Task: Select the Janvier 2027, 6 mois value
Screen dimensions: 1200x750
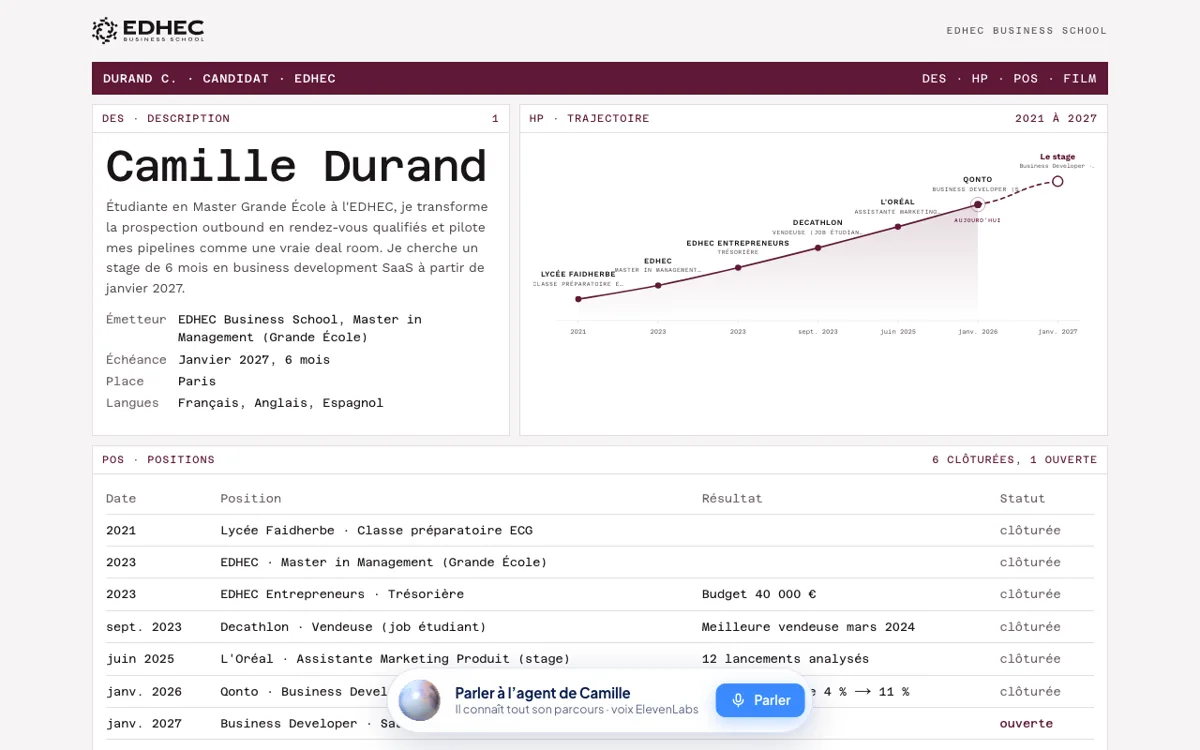Action: coord(254,360)
